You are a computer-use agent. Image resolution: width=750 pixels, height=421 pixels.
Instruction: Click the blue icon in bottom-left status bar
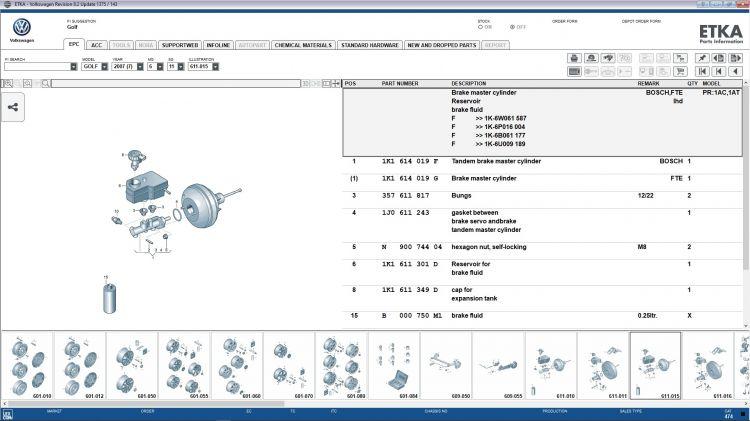(7, 415)
